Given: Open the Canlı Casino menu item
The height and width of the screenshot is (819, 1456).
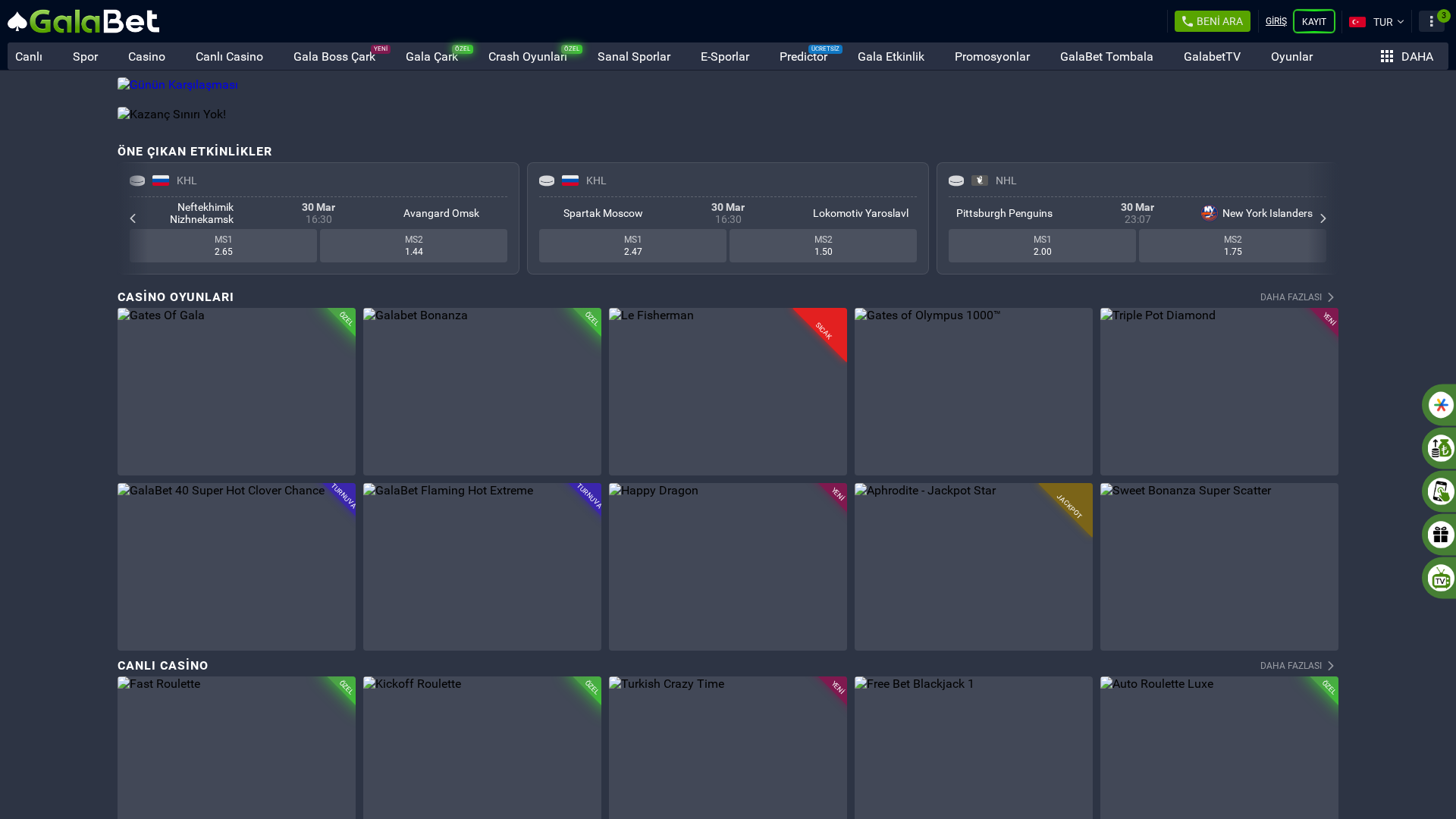Looking at the screenshot, I should 229,57.
